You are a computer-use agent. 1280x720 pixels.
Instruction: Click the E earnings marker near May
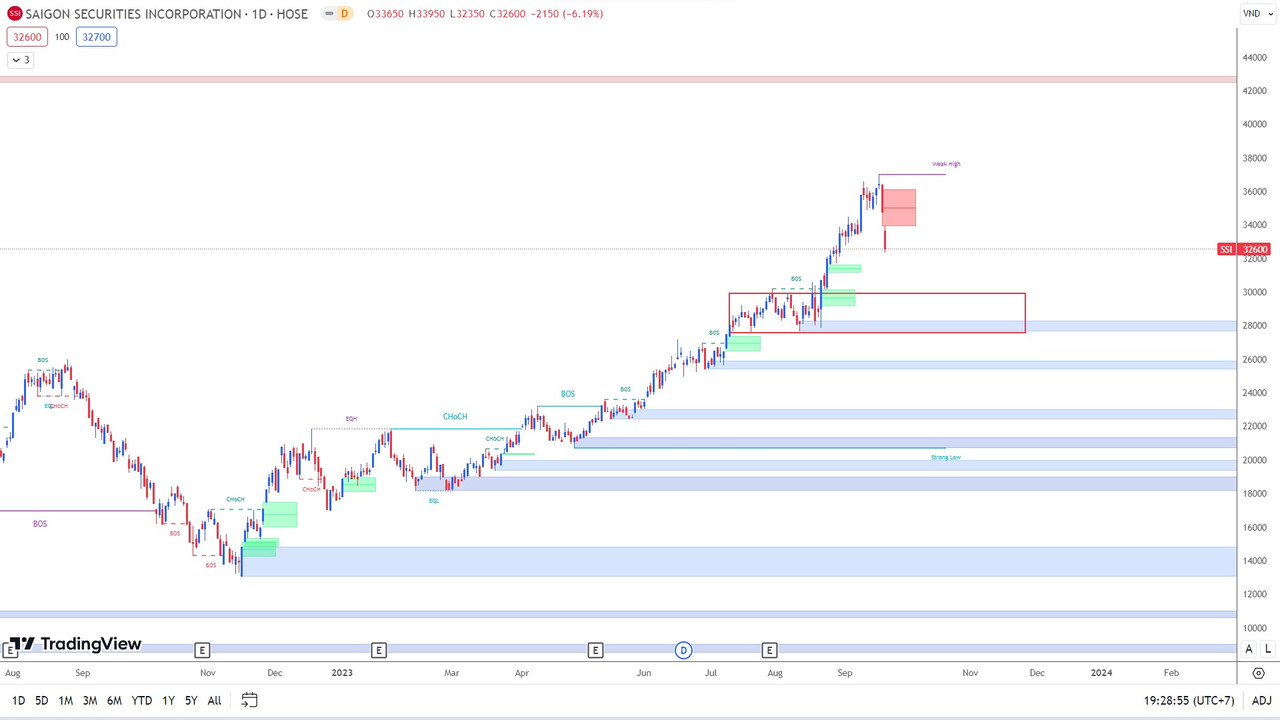(595, 650)
